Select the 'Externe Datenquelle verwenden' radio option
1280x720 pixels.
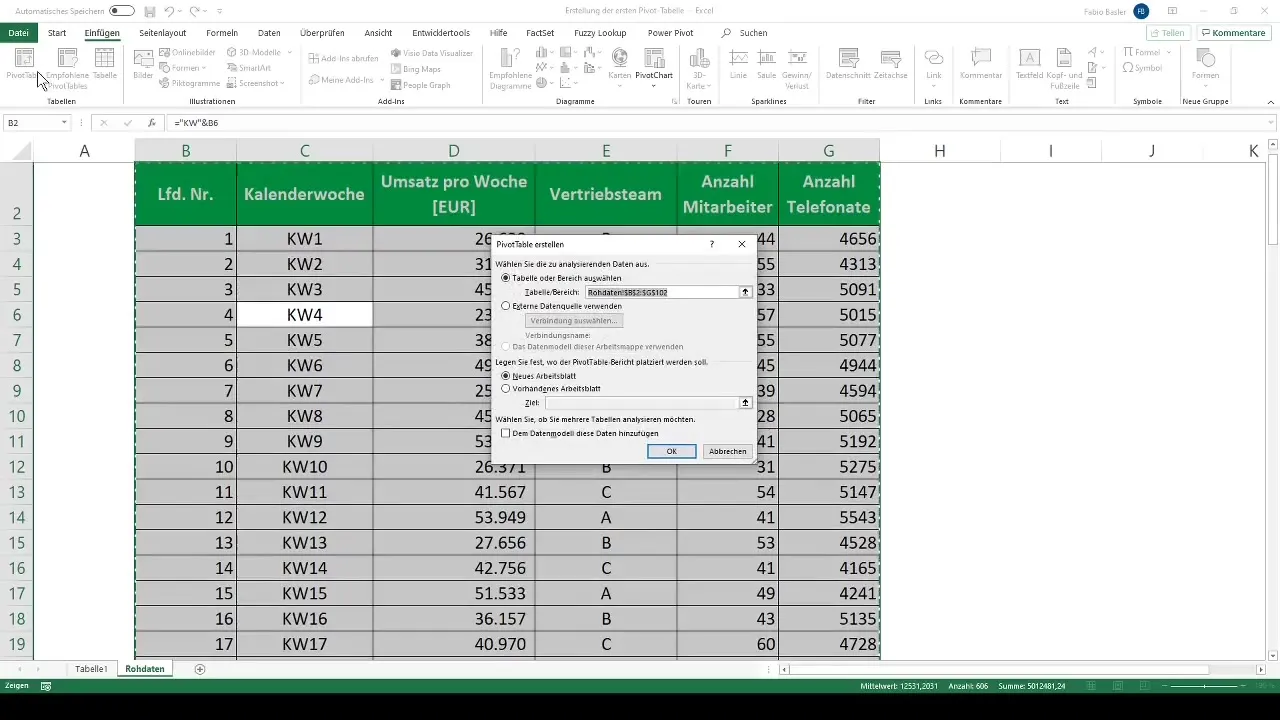(x=506, y=306)
